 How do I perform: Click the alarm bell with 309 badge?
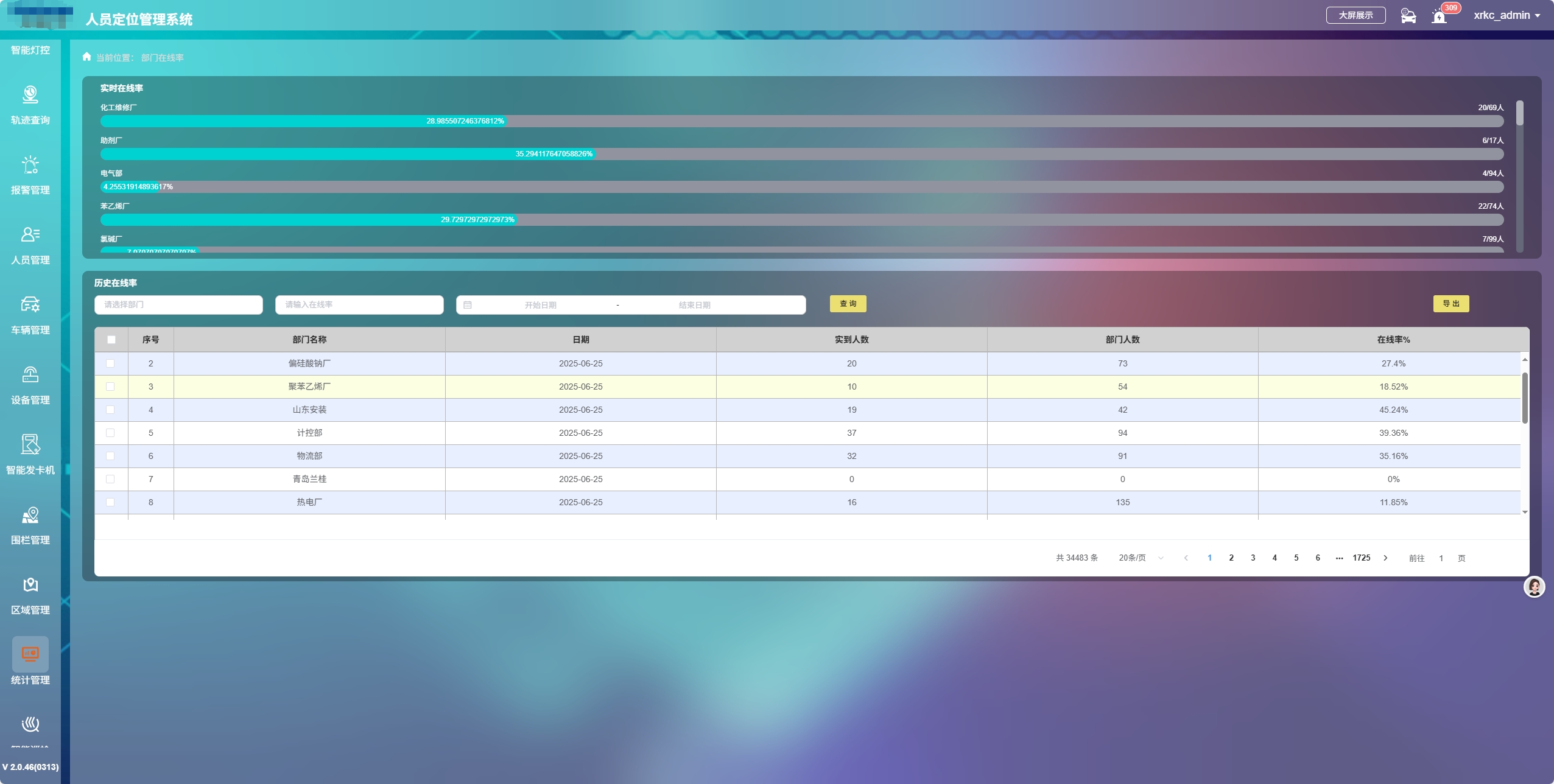click(1440, 16)
